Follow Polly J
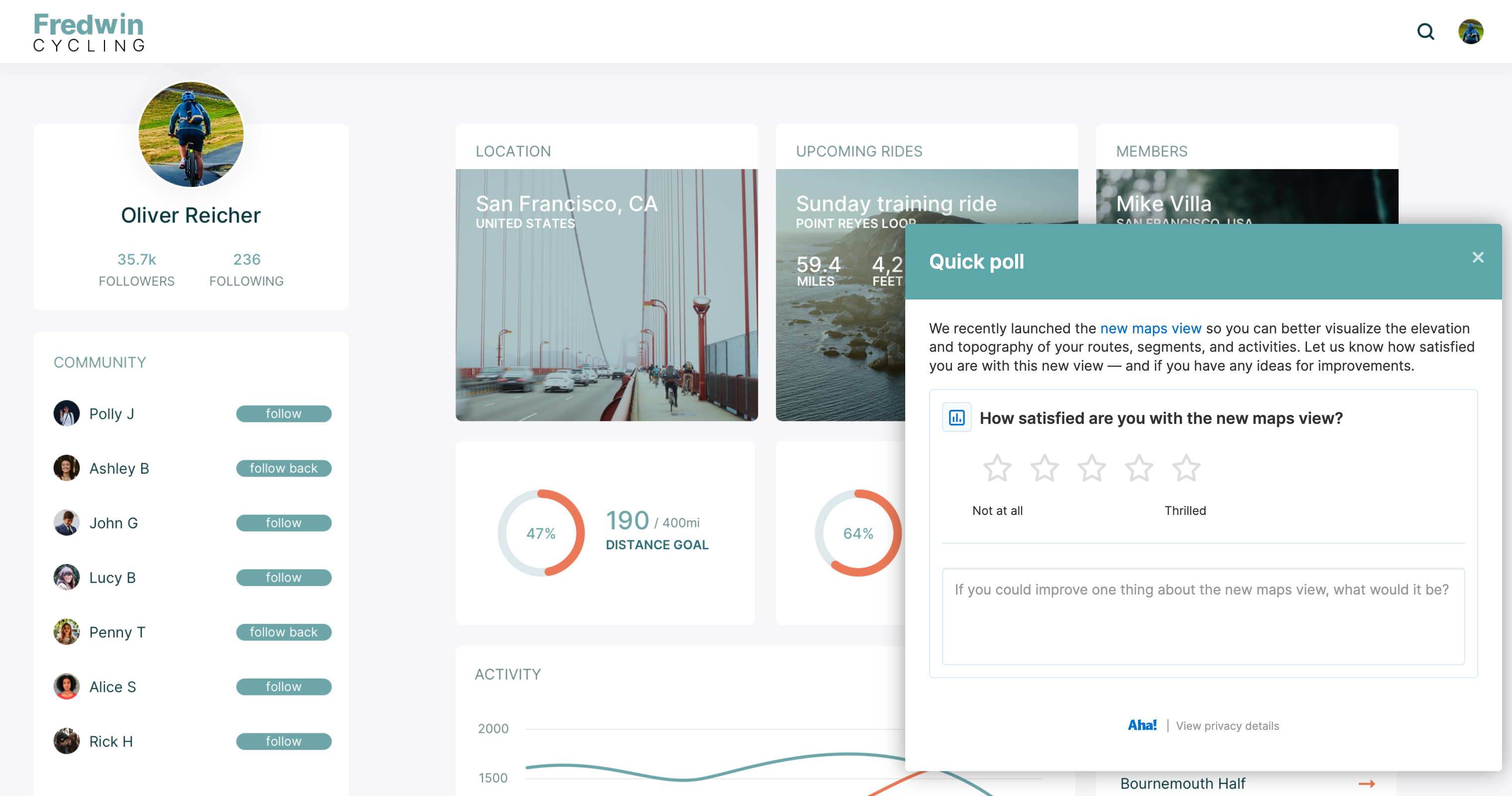Image resolution: width=1512 pixels, height=796 pixels. click(283, 413)
